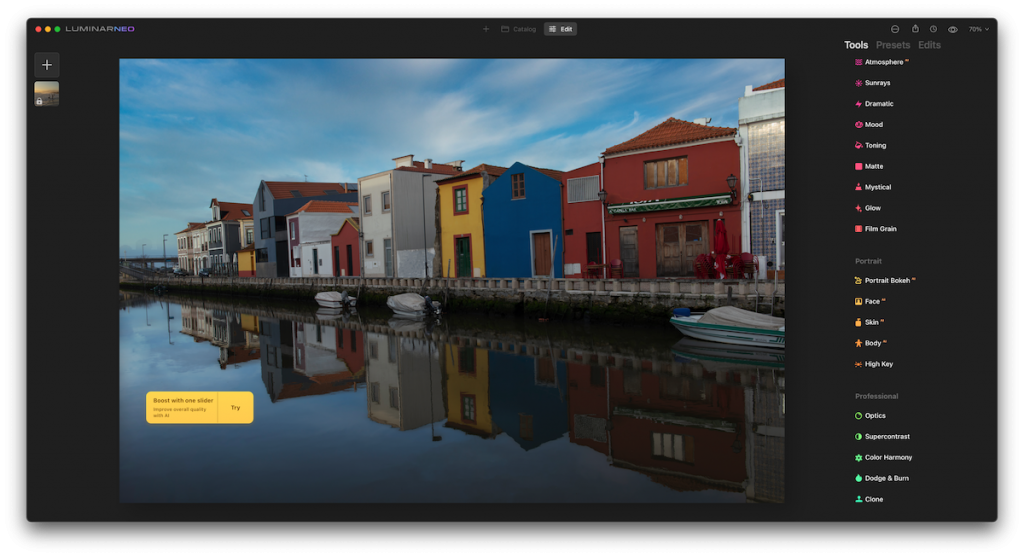The image size is (1024, 557).
Task: Open edit history clock icon
Action: (x=933, y=29)
